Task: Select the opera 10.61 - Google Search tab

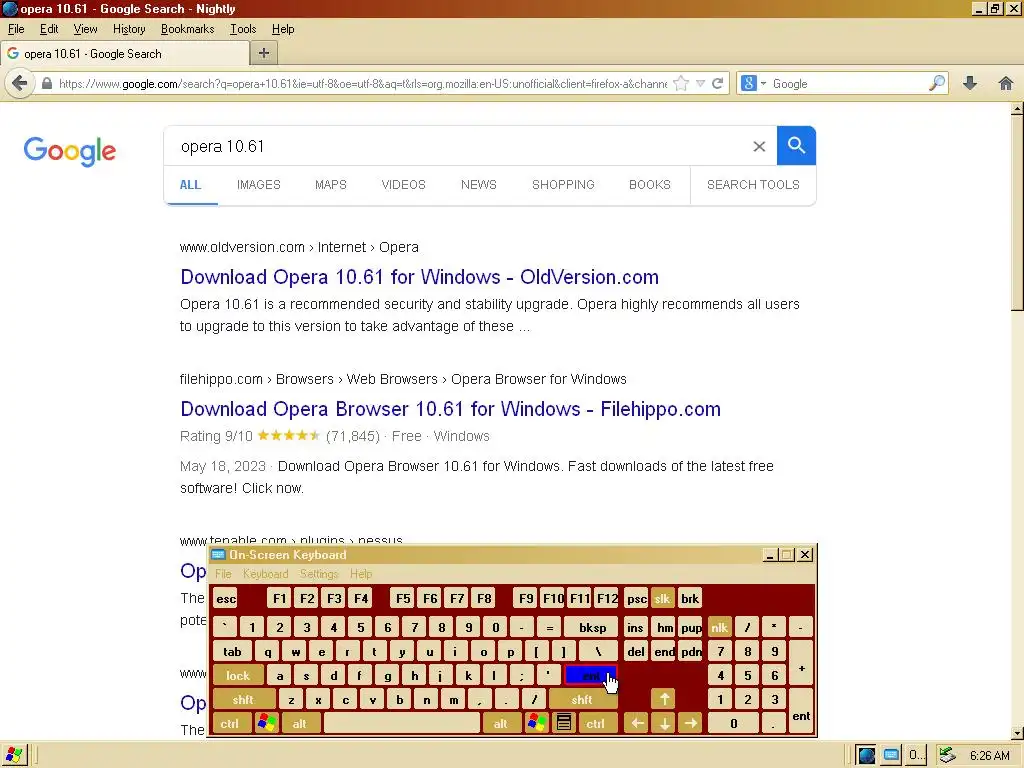Action: 124,54
